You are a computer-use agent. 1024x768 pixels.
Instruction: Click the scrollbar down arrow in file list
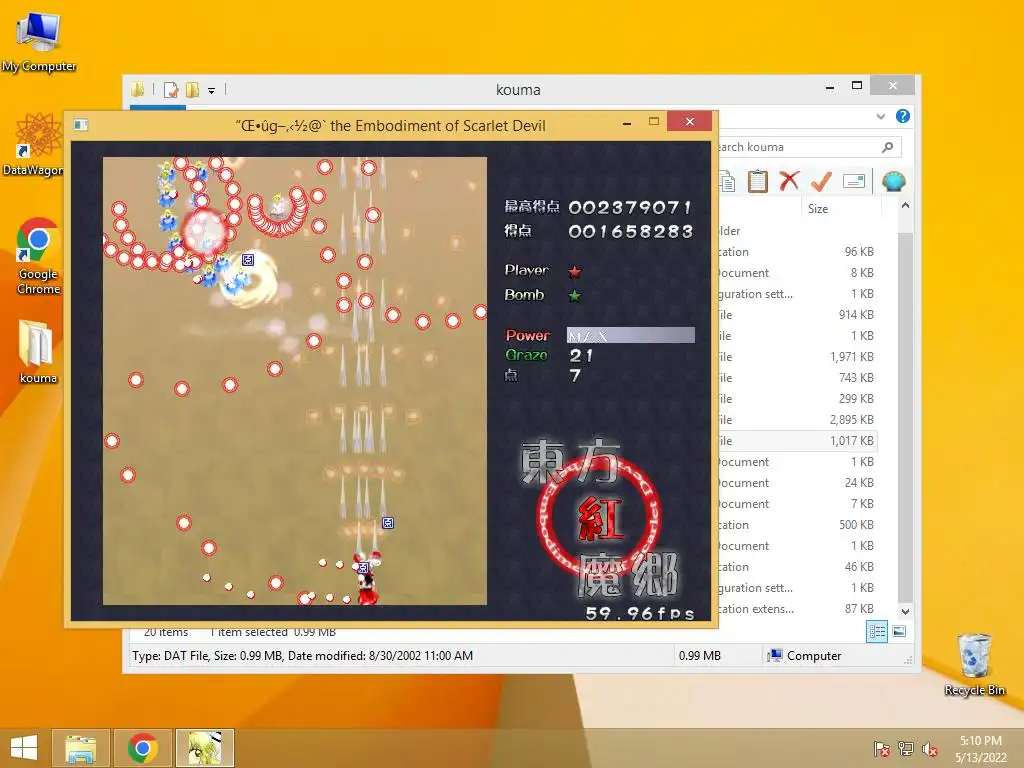coord(905,612)
